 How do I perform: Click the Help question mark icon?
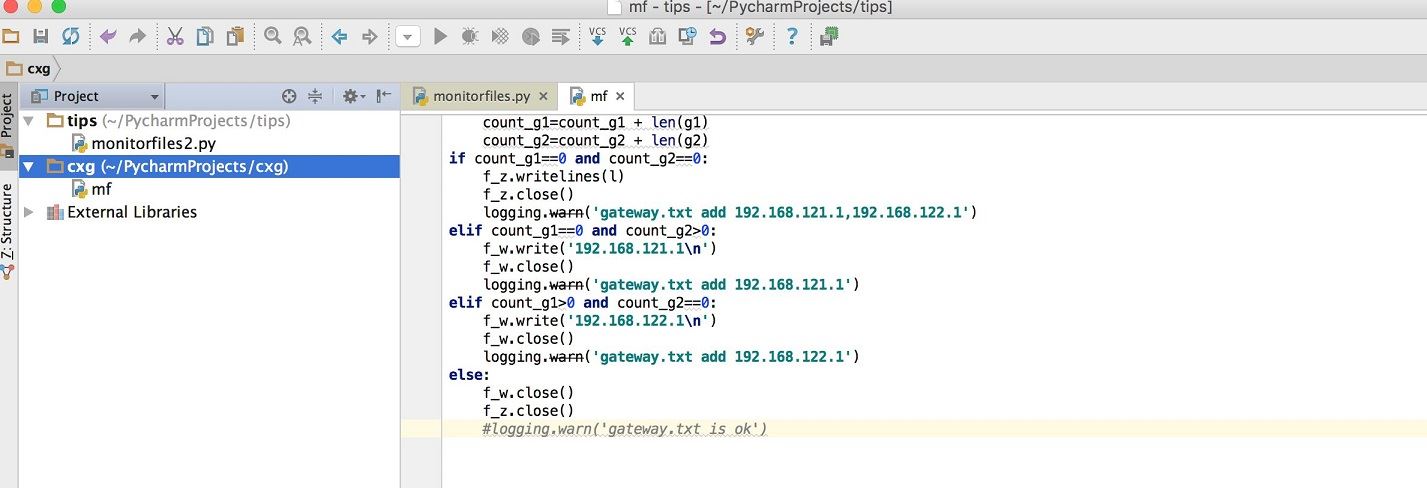click(791, 36)
